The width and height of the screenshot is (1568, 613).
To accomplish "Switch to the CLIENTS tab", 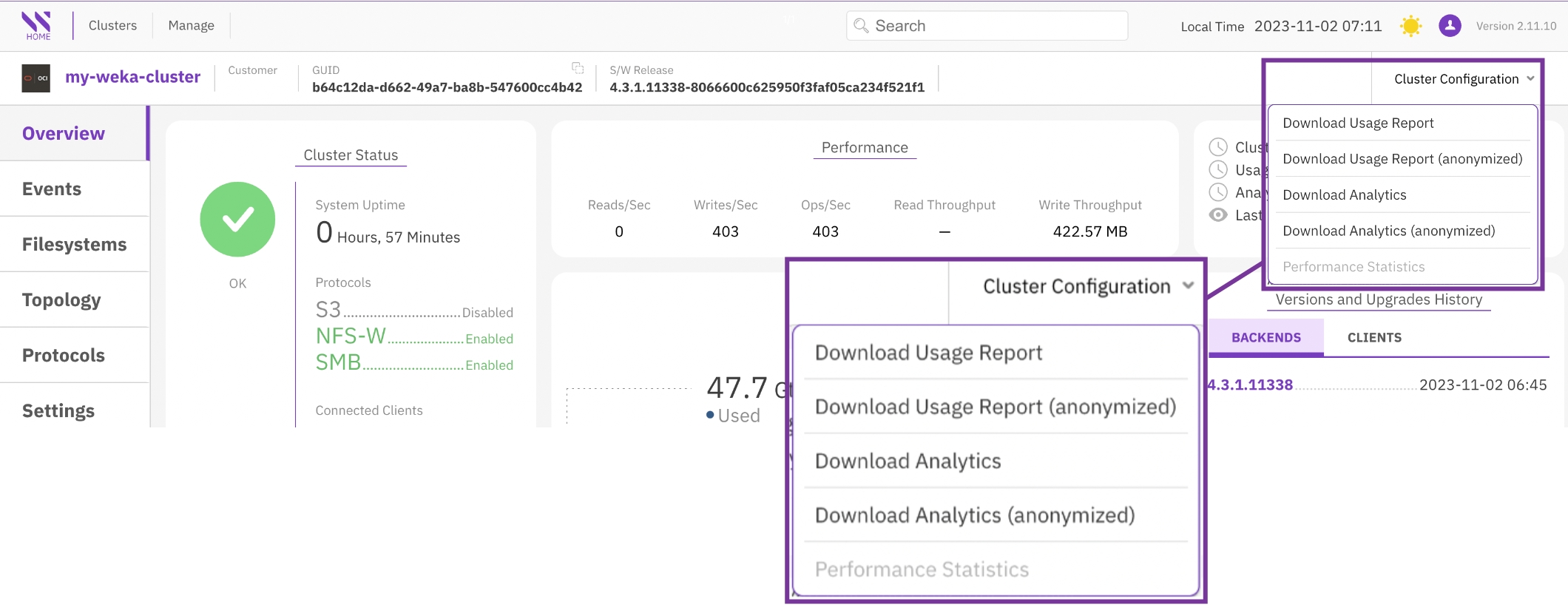I will [1374, 337].
